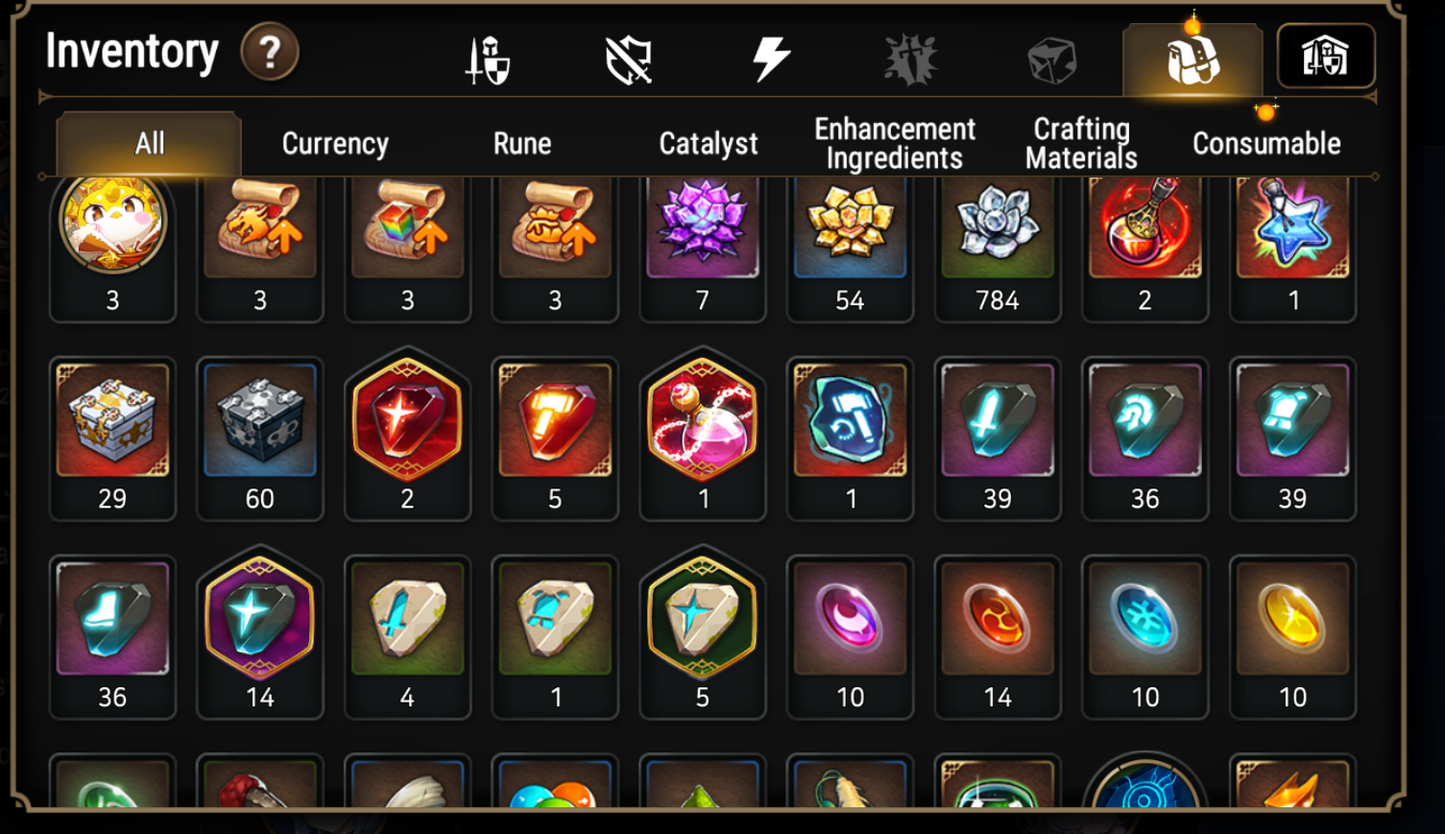Switch to the Rune tab
The height and width of the screenshot is (834, 1445).
522,144
